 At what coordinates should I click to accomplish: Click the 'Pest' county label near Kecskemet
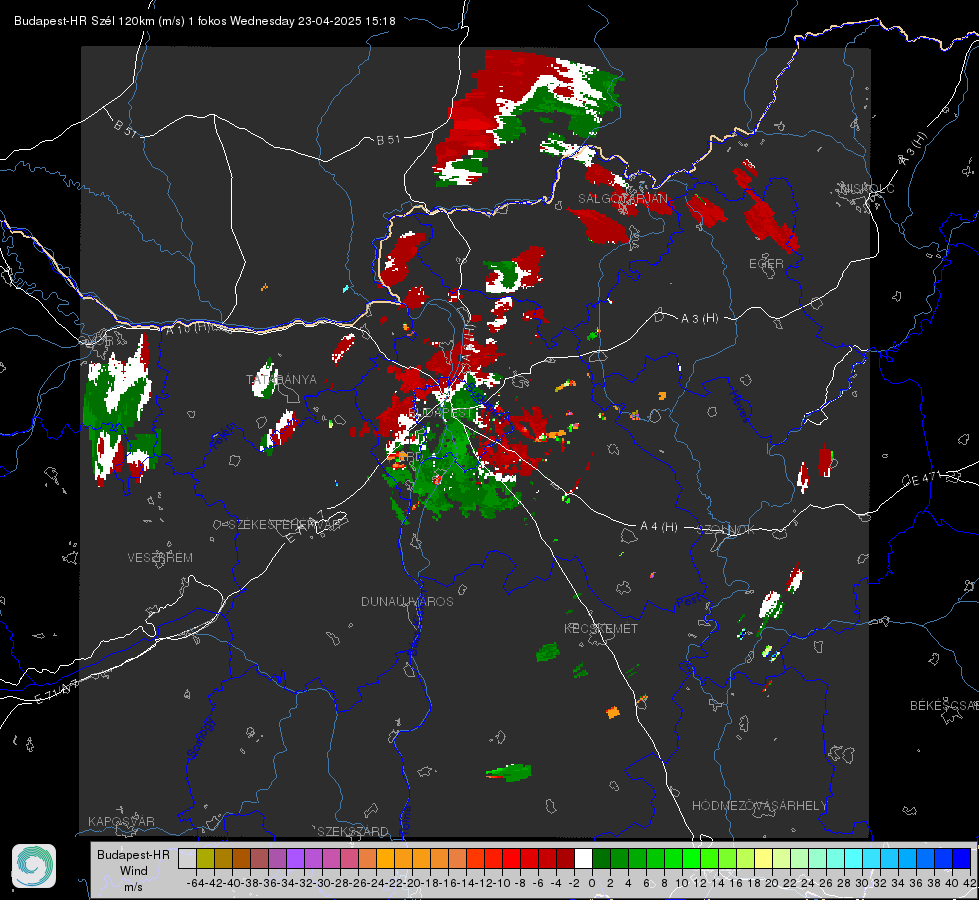(688, 601)
